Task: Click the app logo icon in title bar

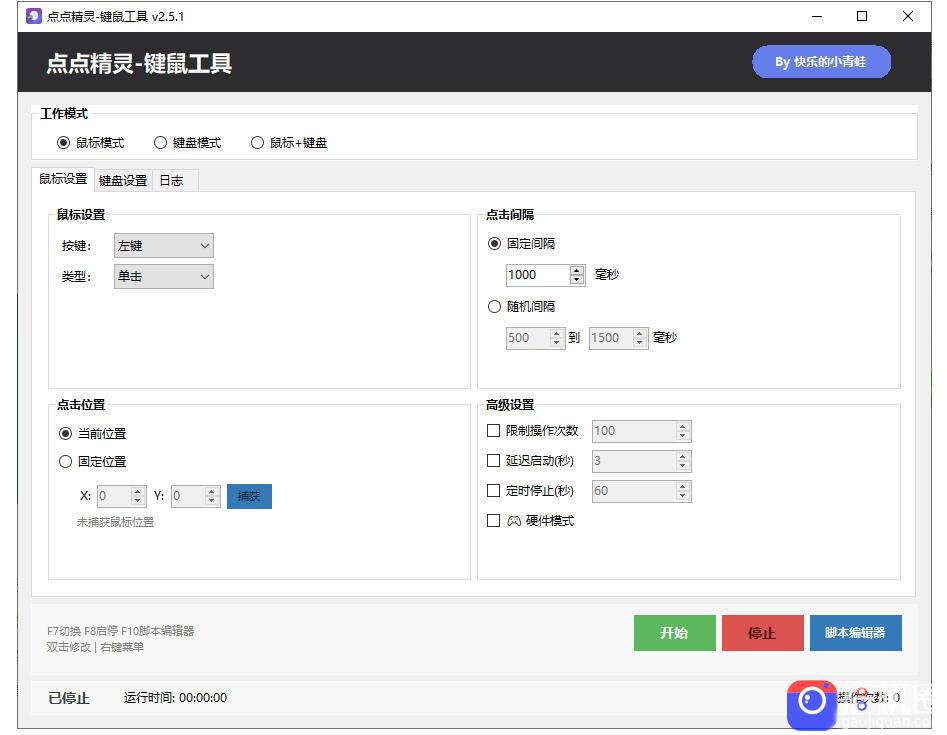Action: (x=34, y=16)
